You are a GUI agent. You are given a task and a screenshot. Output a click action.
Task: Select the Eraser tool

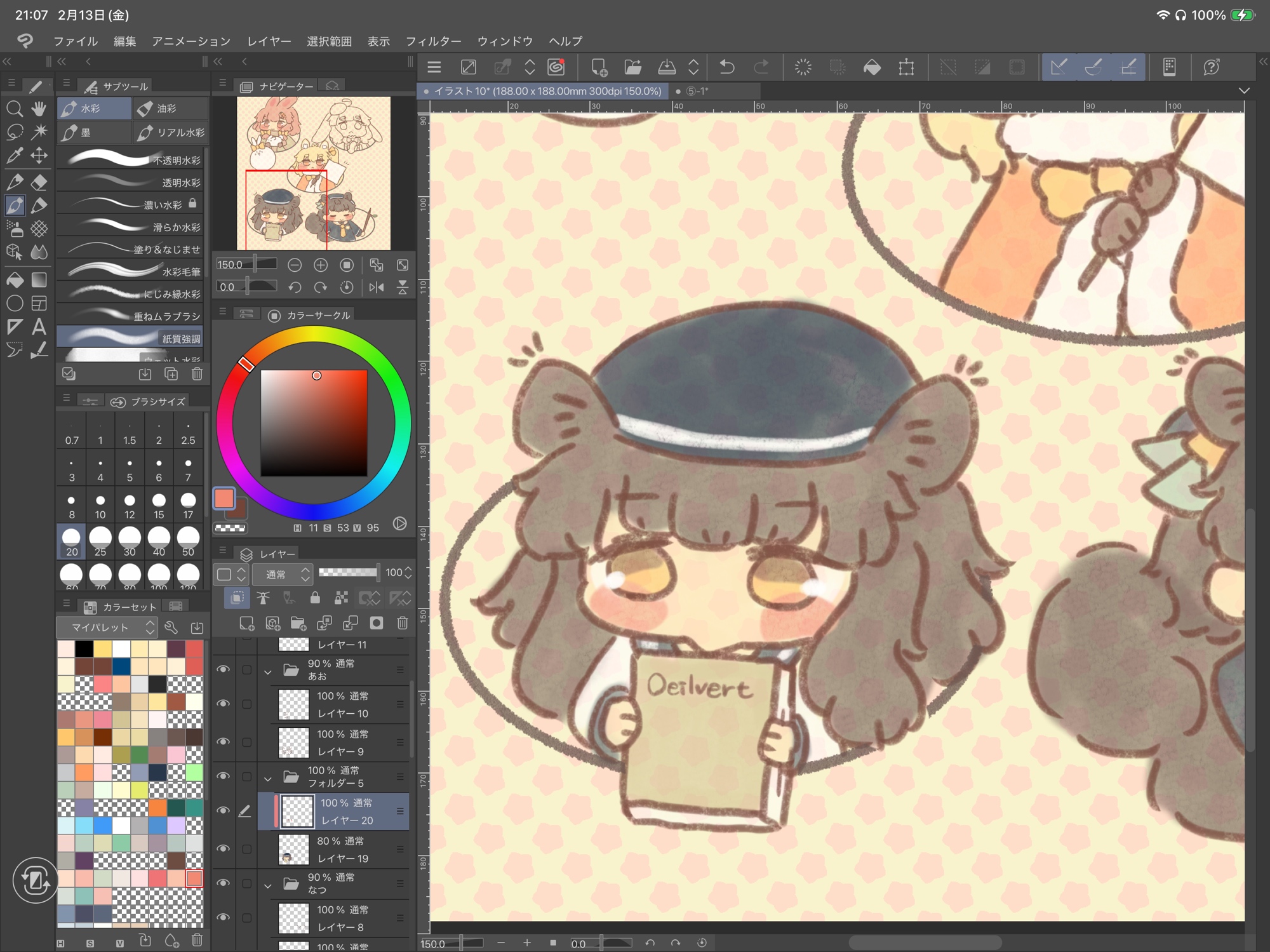pos(39,182)
